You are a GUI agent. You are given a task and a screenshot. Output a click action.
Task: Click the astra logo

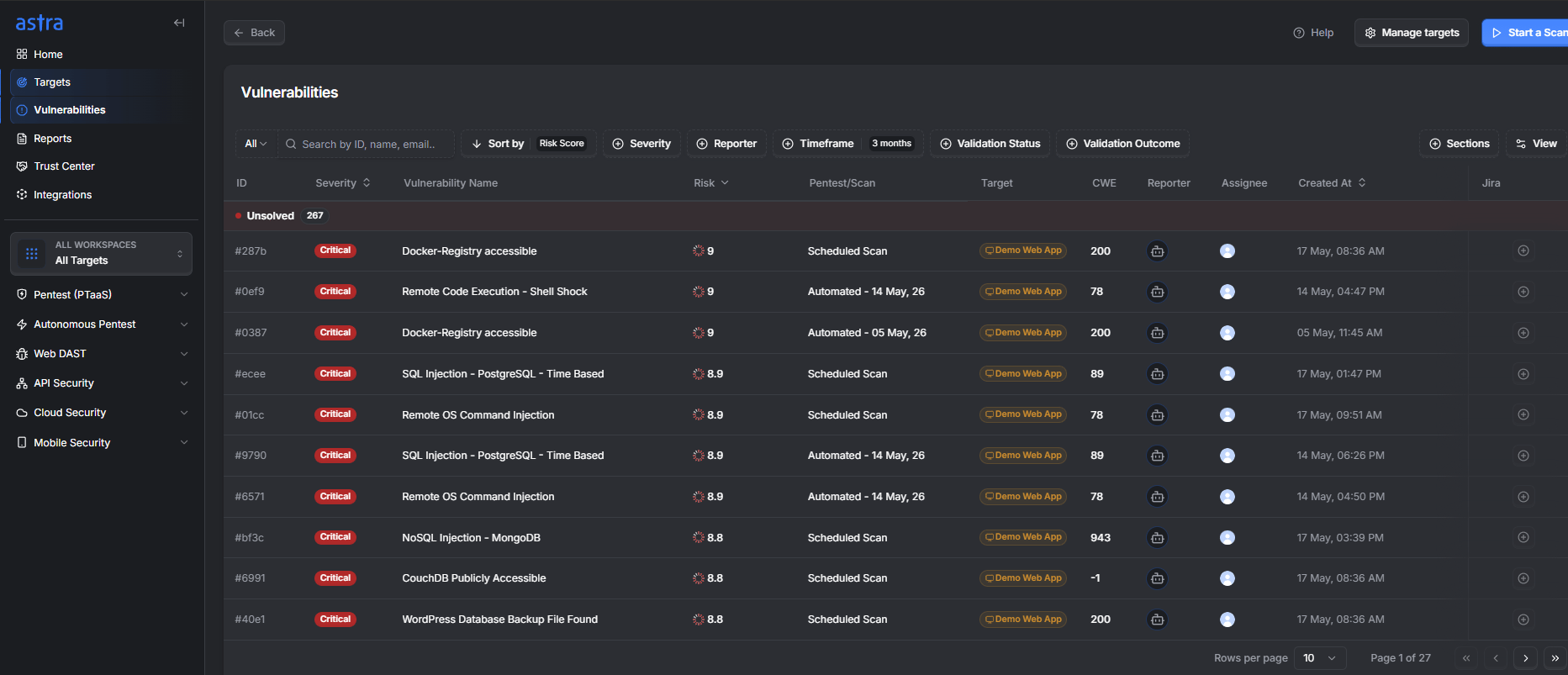tap(40, 23)
